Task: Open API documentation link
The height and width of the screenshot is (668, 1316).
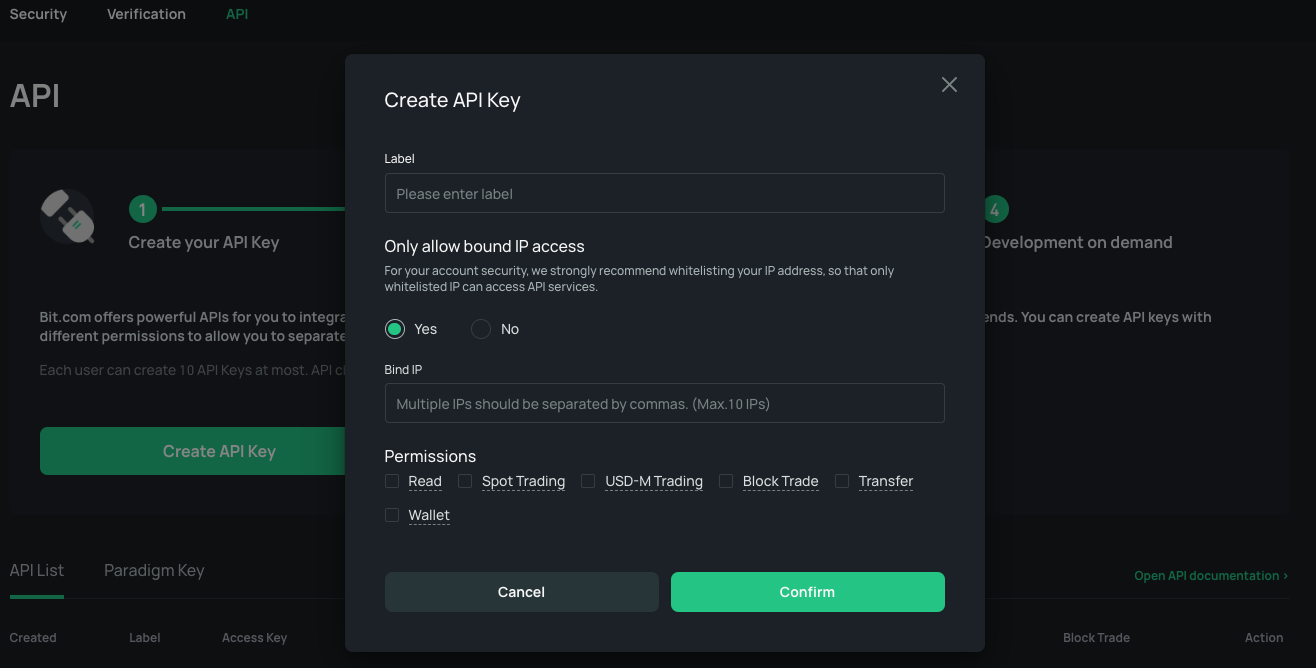Action: [x=1210, y=576]
